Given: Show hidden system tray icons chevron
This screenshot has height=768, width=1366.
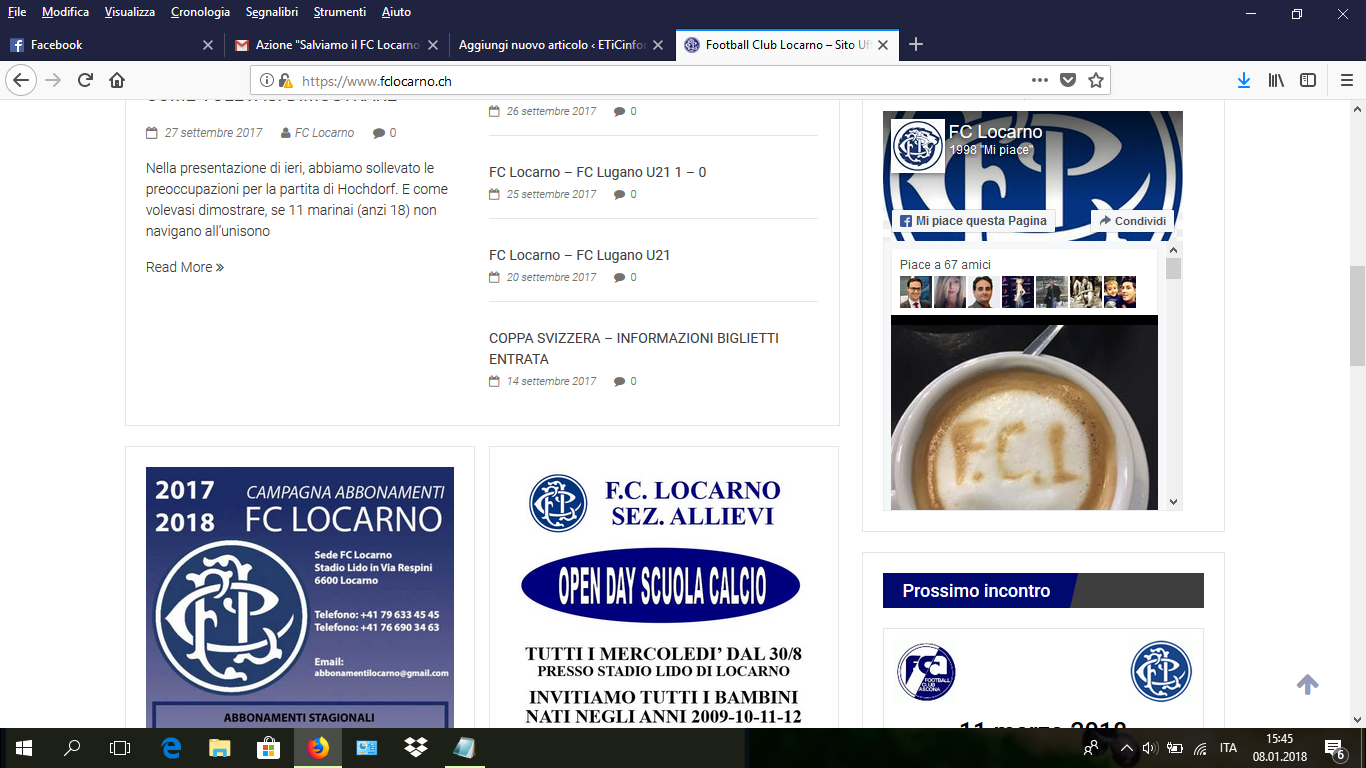Looking at the screenshot, I should (1126, 748).
